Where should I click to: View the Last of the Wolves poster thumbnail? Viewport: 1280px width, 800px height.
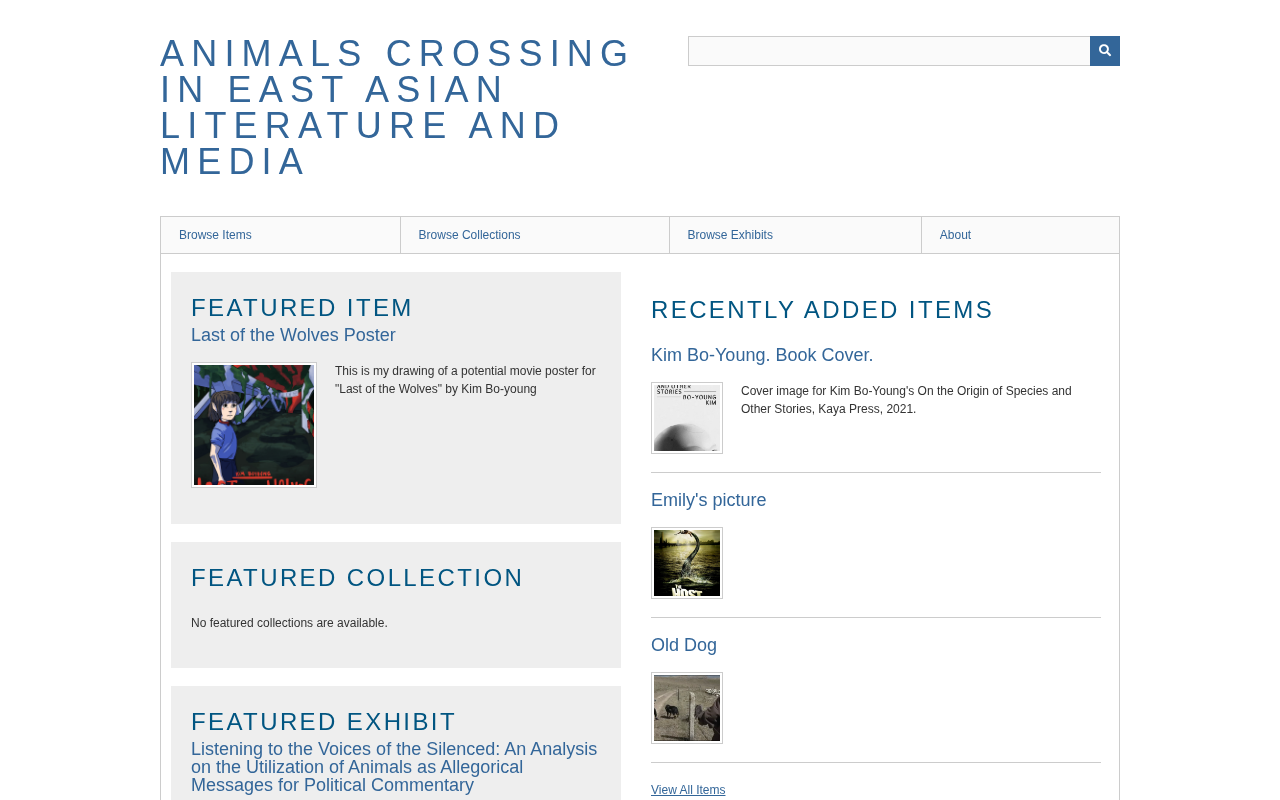click(x=254, y=425)
